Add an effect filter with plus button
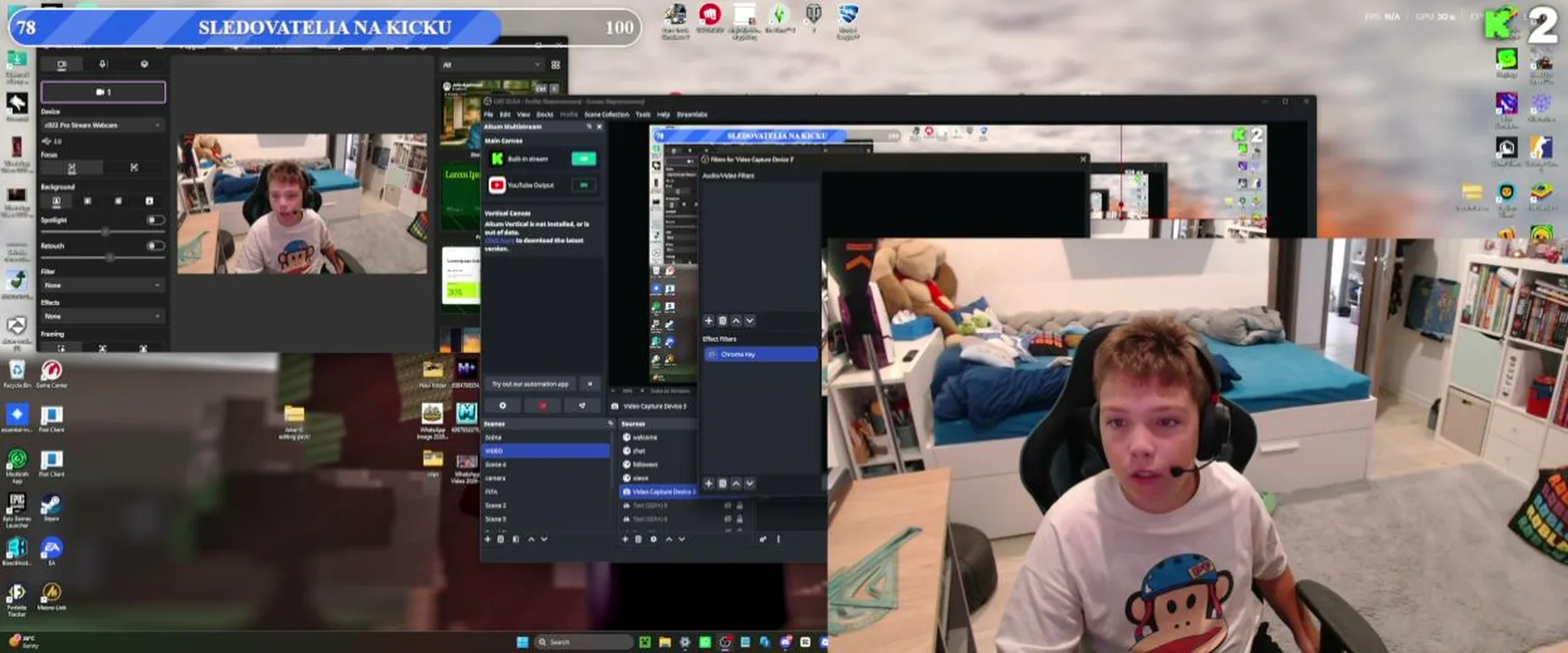The height and width of the screenshot is (653, 1568). tap(709, 483)
